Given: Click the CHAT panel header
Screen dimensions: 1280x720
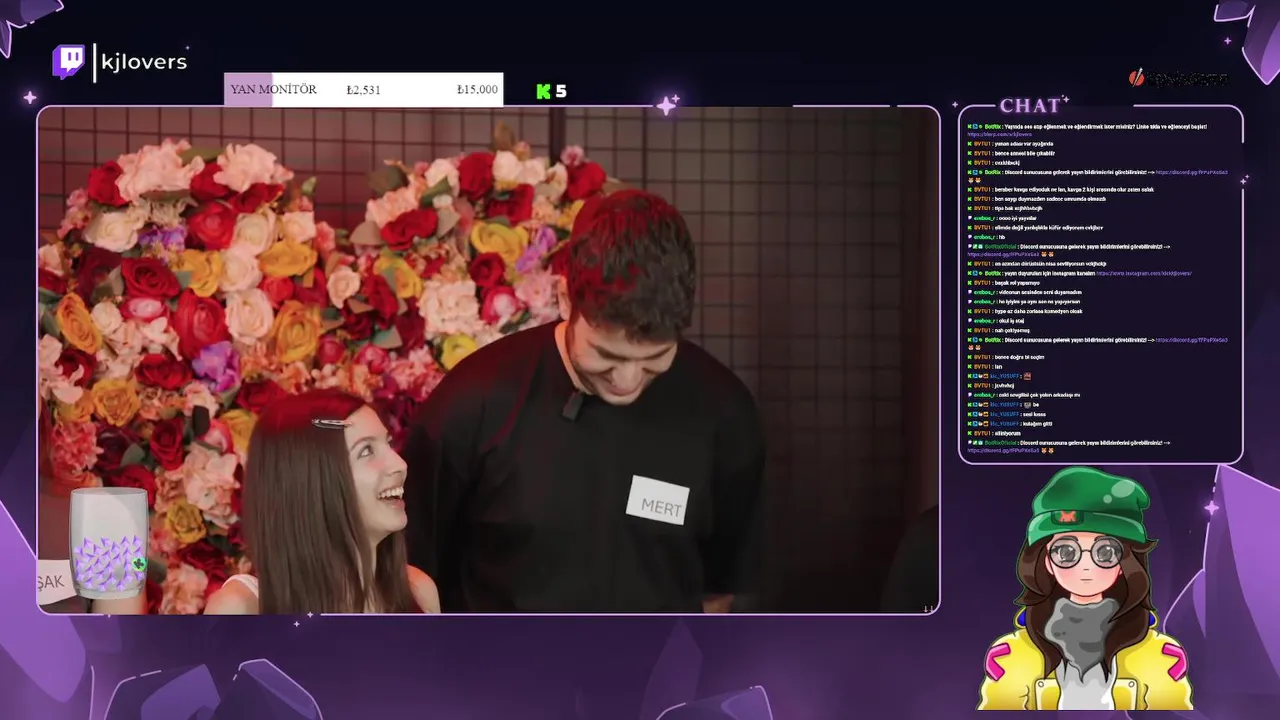Looking at the screenshot, I should tap(1030, 105).
